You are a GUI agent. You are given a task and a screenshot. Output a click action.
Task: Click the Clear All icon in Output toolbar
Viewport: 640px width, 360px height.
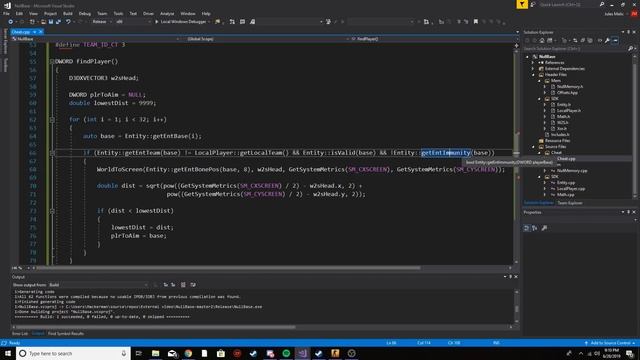pos(183,285)
